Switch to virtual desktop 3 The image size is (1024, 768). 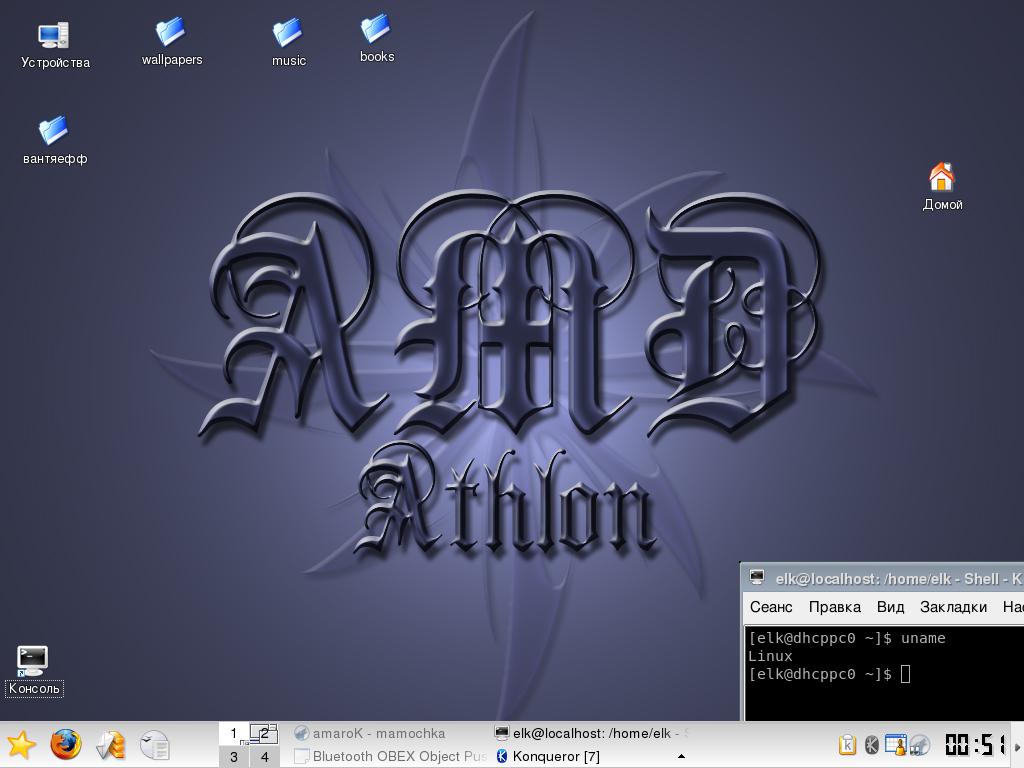point(234,757)
